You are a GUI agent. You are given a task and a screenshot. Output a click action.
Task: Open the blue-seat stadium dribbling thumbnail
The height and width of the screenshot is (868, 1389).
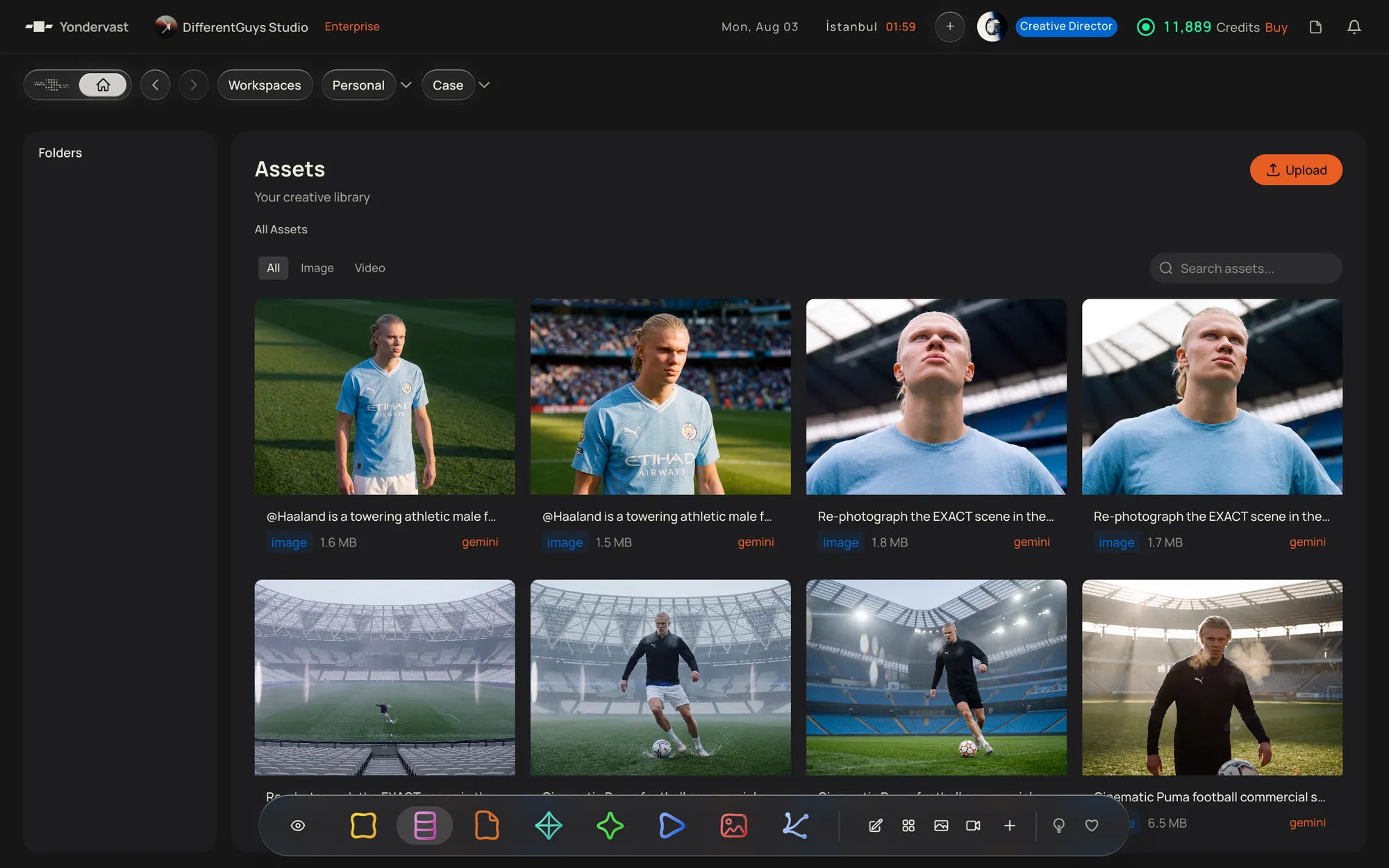[936, 677]
